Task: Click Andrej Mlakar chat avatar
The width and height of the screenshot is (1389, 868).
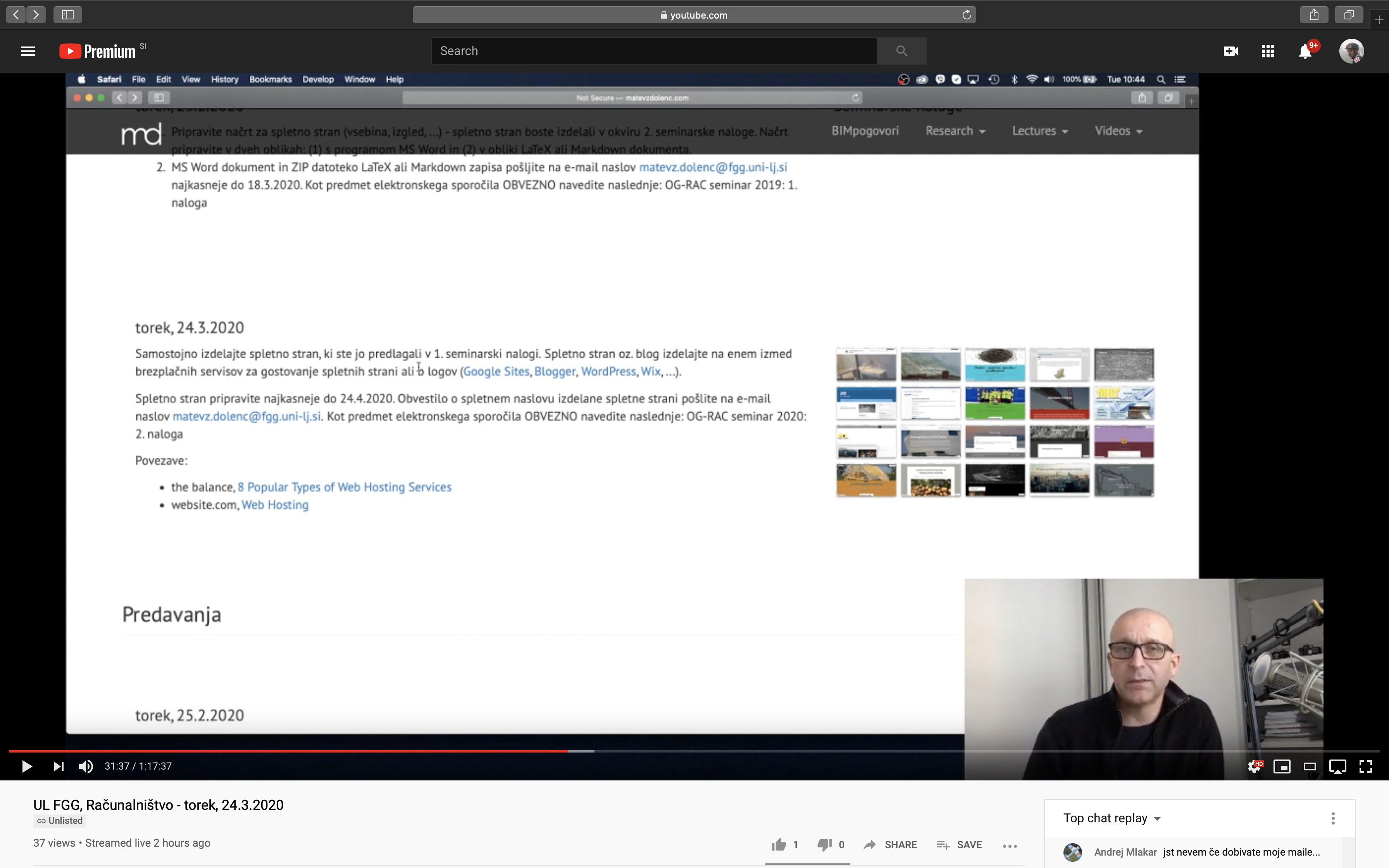Action: point(1072,852)
